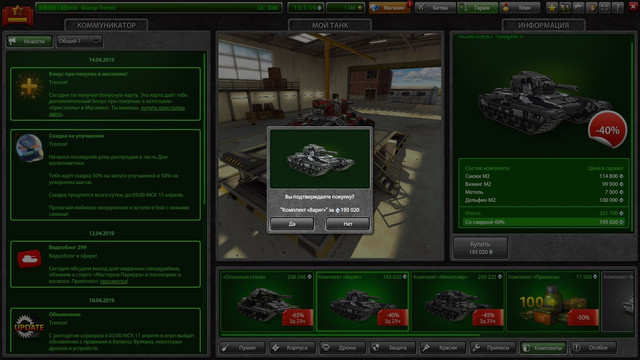
Task: Toggle the sound icon in top bar
Action: (591, 8)
